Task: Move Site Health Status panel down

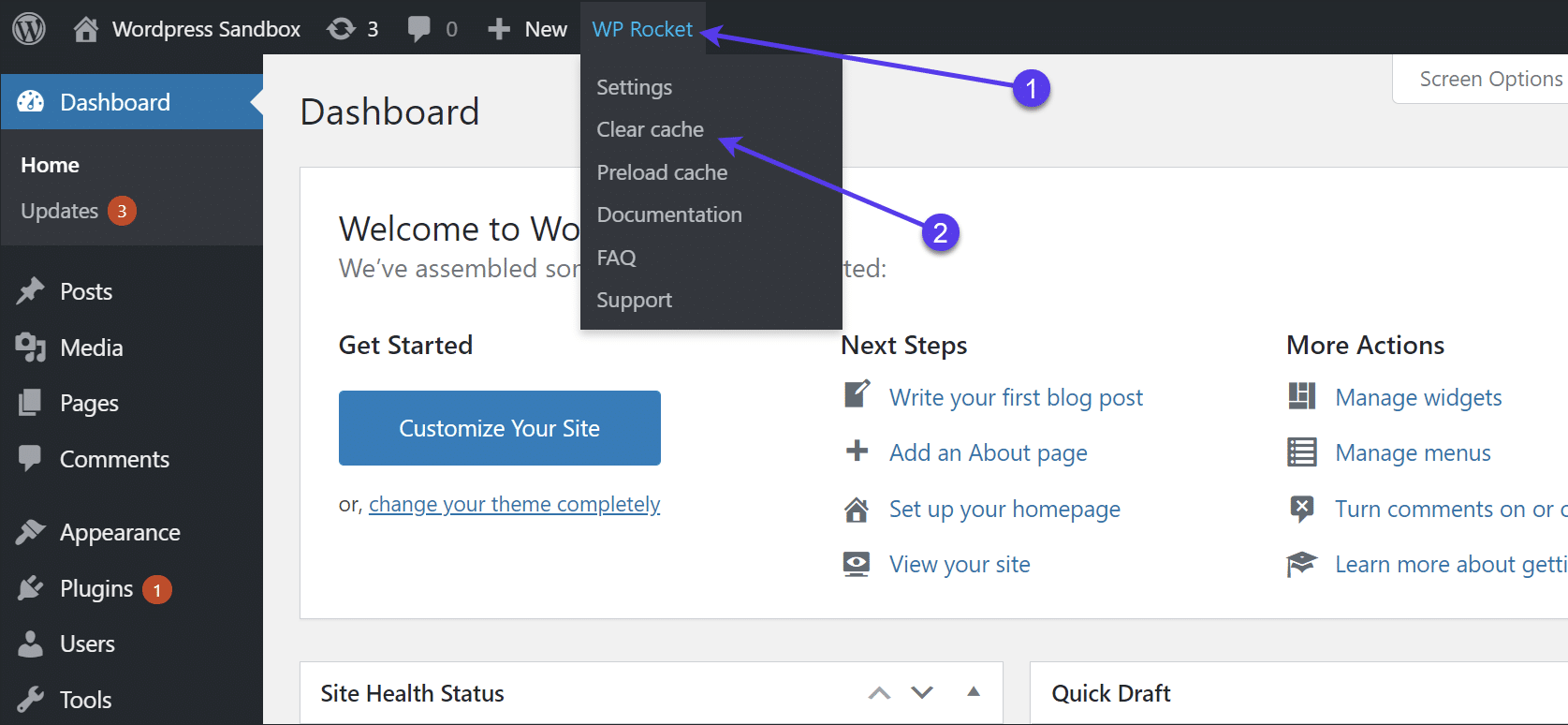Action: coord(922,693)
